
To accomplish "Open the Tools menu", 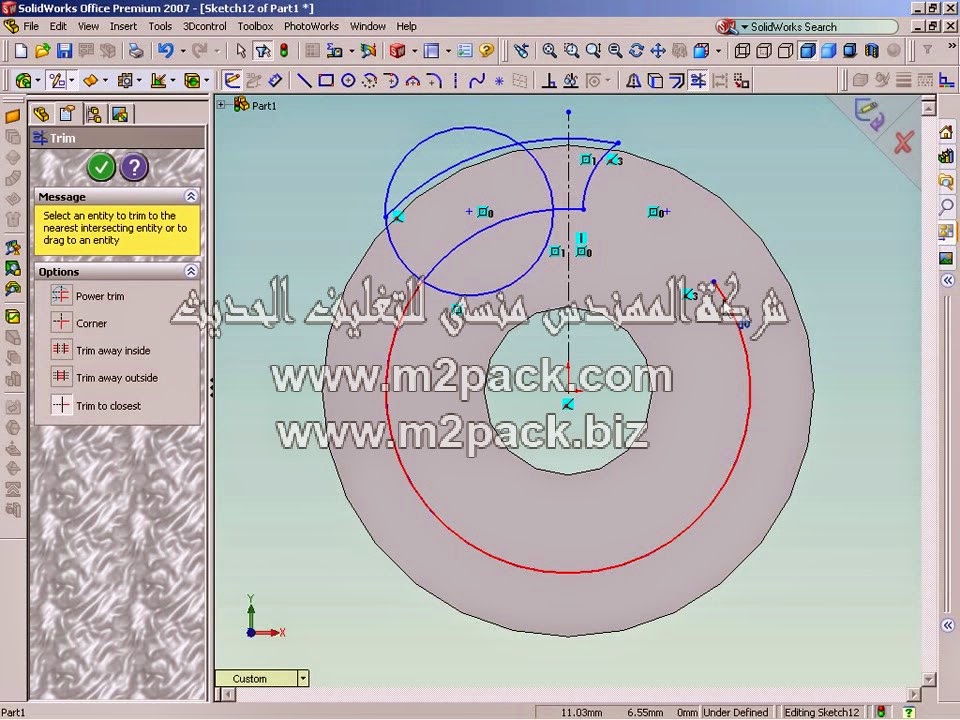I will click(x=160, y=26).
